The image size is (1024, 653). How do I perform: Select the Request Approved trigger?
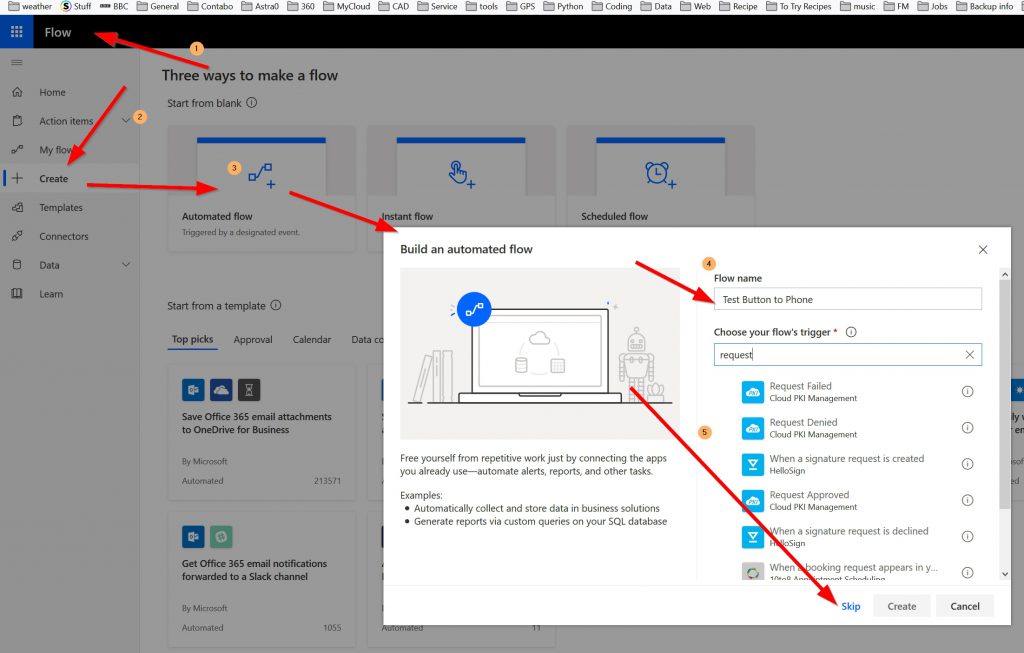809,500
